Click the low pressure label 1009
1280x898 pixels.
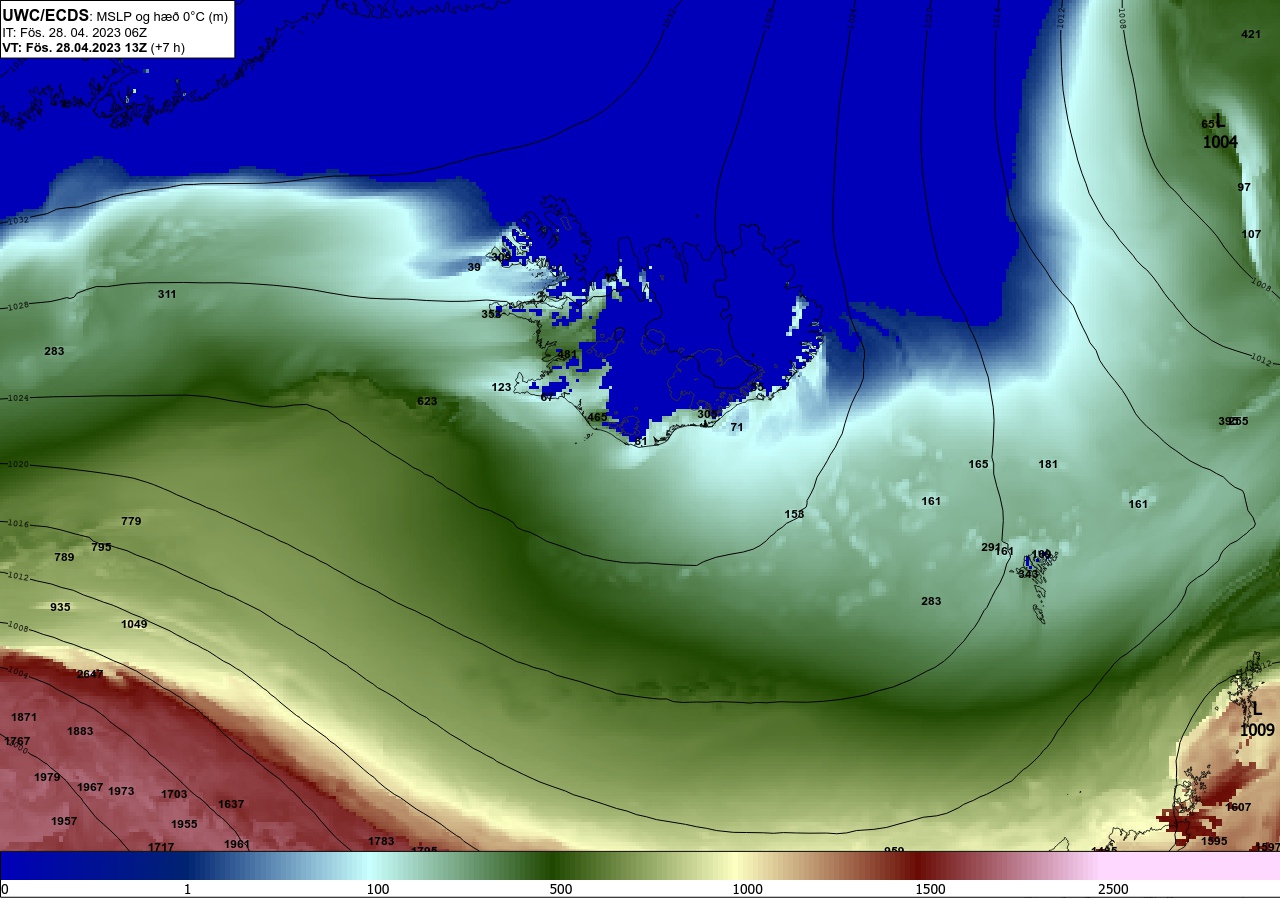pyautogui.click(x=1257, y=730)
